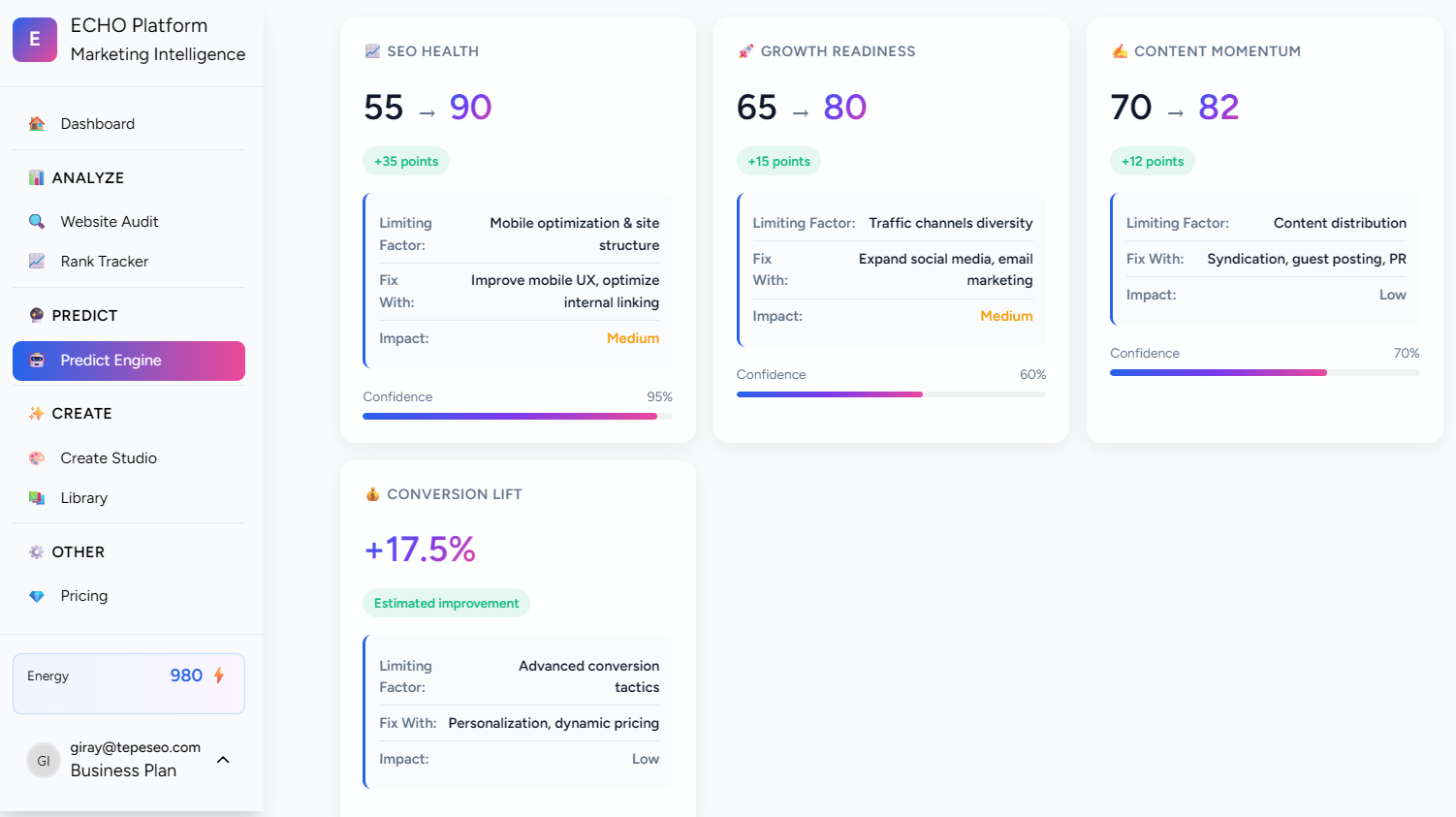Viewport: 1456px width, 817px height.
Task: Click the Energy lightning bolt icon
Action: (219, 676)
